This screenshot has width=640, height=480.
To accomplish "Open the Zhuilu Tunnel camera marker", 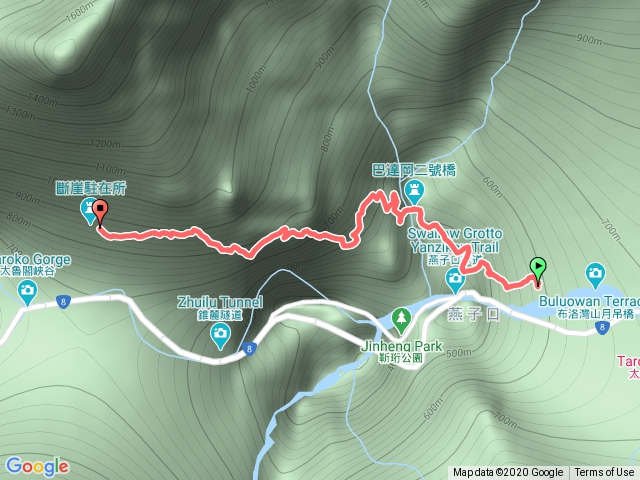I will pyautogui.click(x=220, y=337).
